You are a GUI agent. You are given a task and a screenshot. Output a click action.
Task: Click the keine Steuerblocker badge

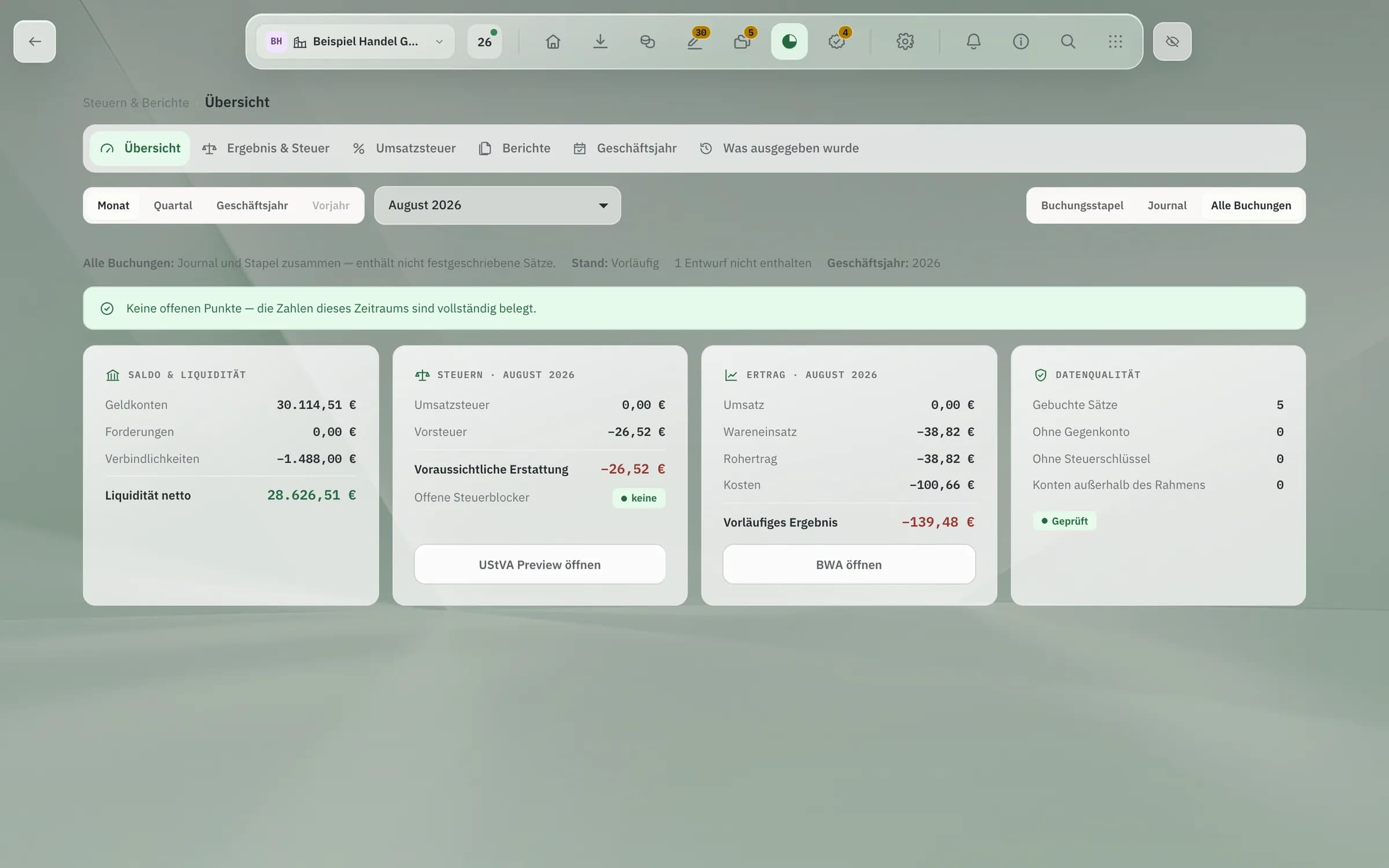(639, 498)
